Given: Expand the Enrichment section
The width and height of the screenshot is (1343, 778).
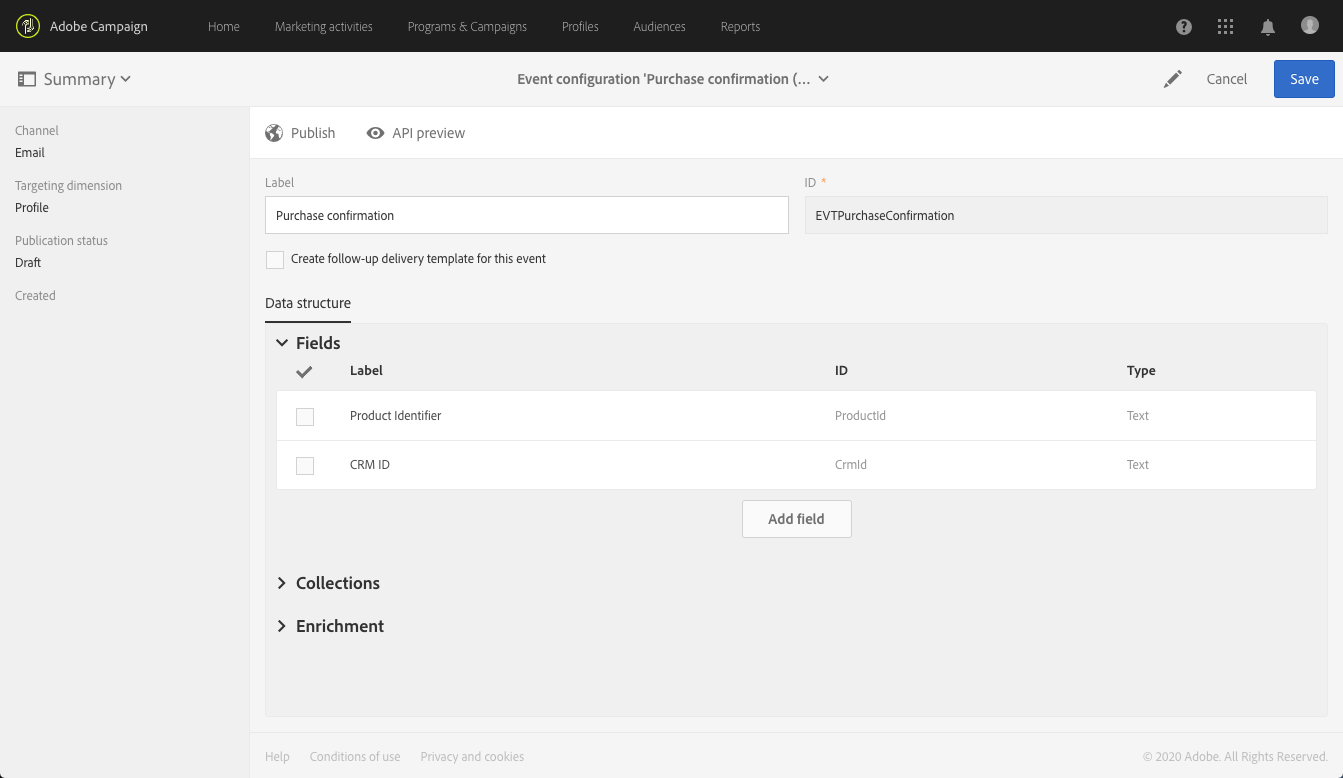Looking at the screenshot, I should point(282,626).
